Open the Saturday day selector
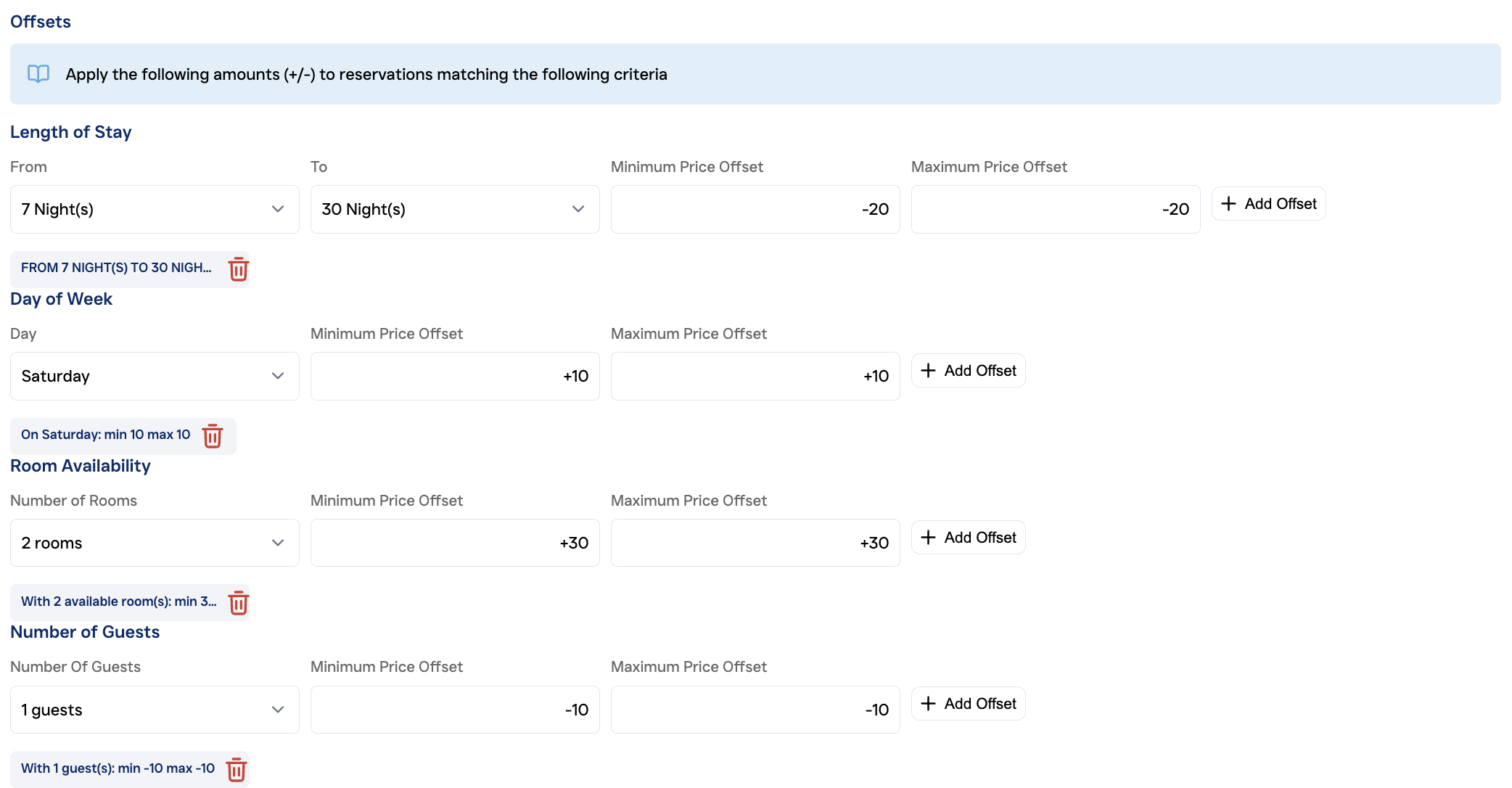Image resolution: width=1512 pixels, height=788 pixels. click(x=155, y=376)
